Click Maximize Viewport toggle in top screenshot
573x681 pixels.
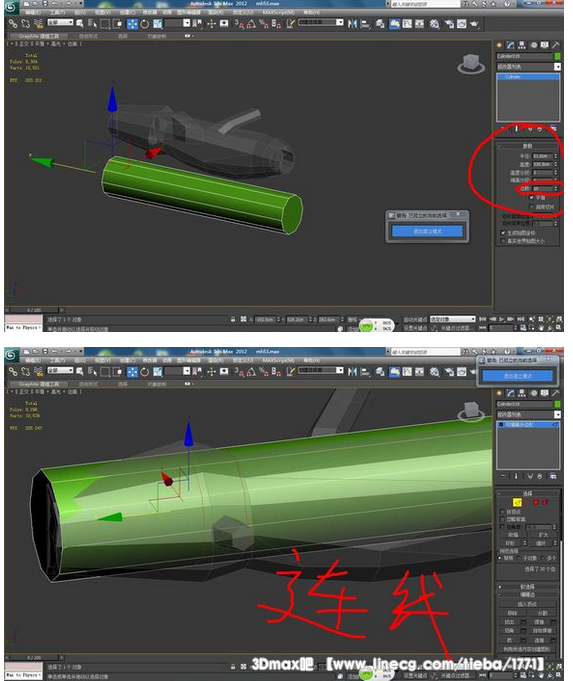[x=559, y=327]
